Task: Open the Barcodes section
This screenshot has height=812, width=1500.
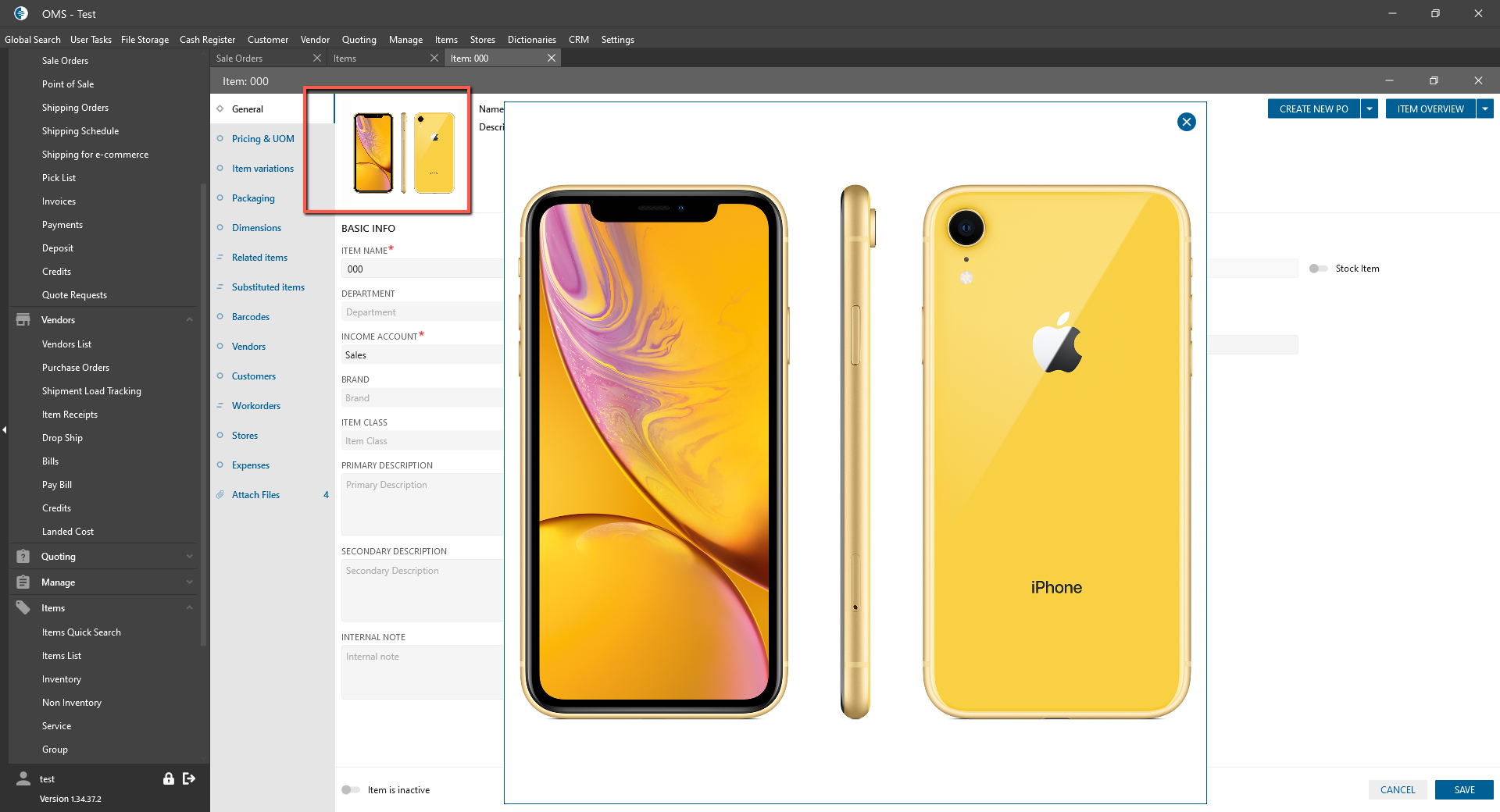Action: [251, 316]
